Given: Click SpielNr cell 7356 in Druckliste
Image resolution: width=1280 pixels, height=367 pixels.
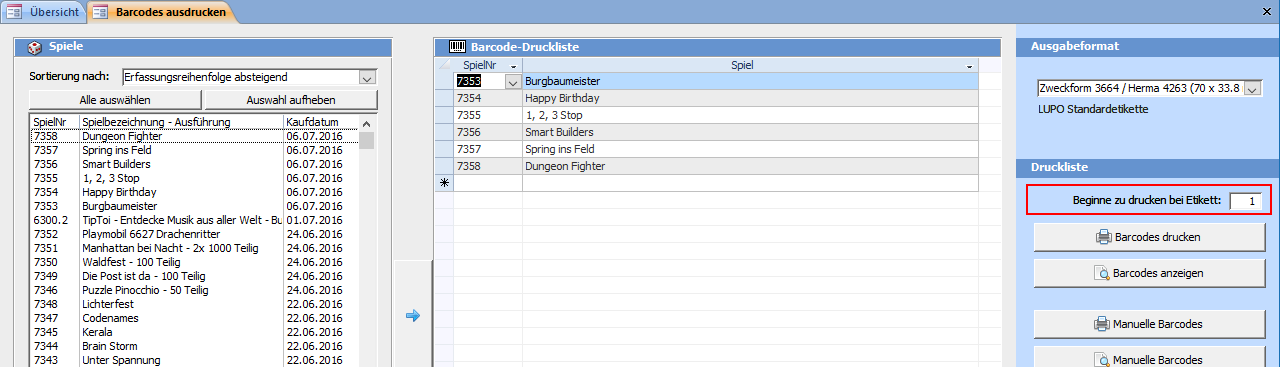Looking at the screenshot, I should click(x=488, y=132).
